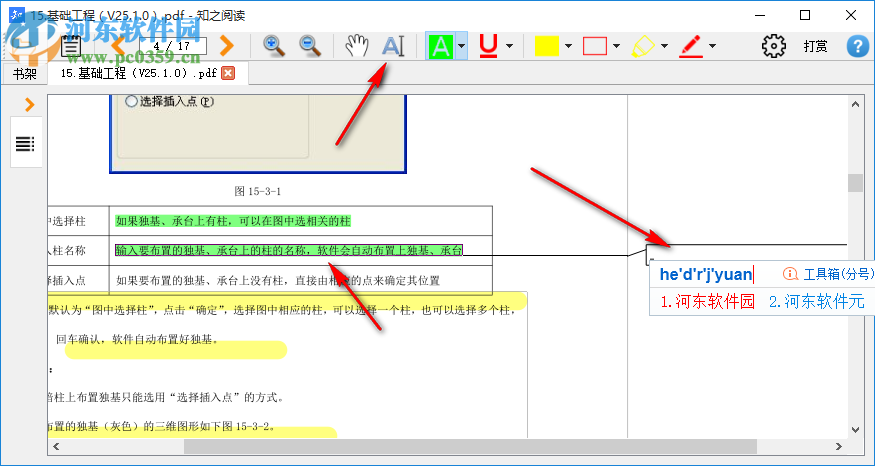
Task: Click the horizontal scrollbar thumb
Action: click(470, 446)
